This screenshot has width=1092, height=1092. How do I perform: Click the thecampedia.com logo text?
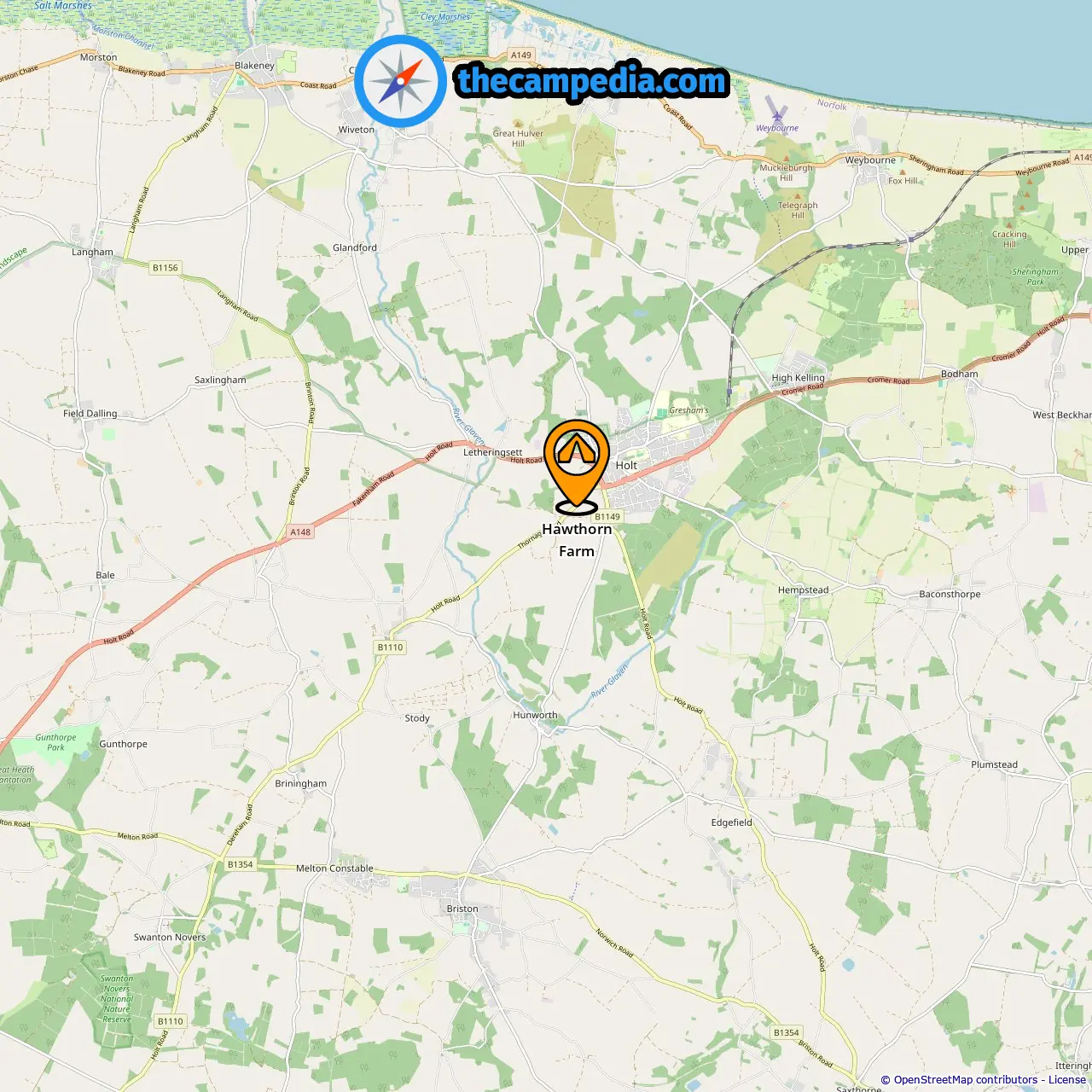[592, 81]
